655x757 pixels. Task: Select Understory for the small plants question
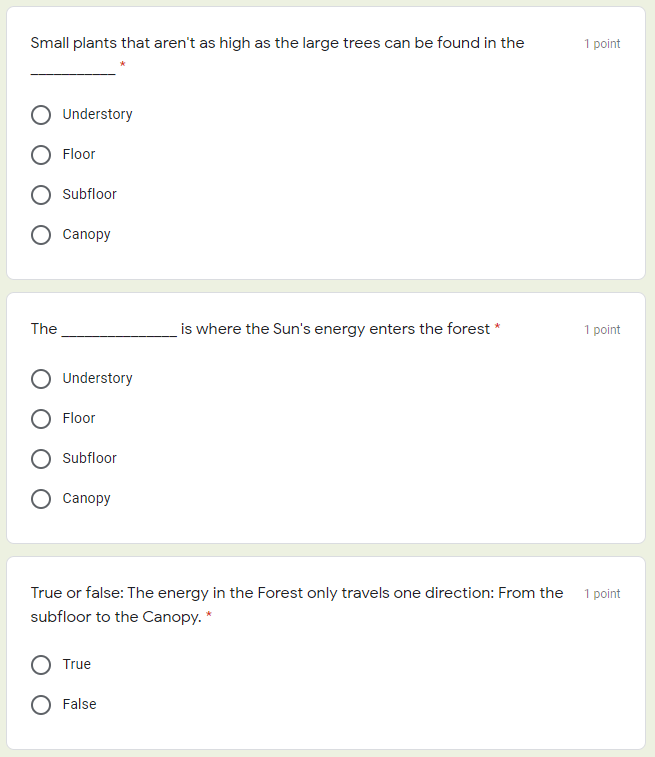pyautogui.click(x=41, y=115)
